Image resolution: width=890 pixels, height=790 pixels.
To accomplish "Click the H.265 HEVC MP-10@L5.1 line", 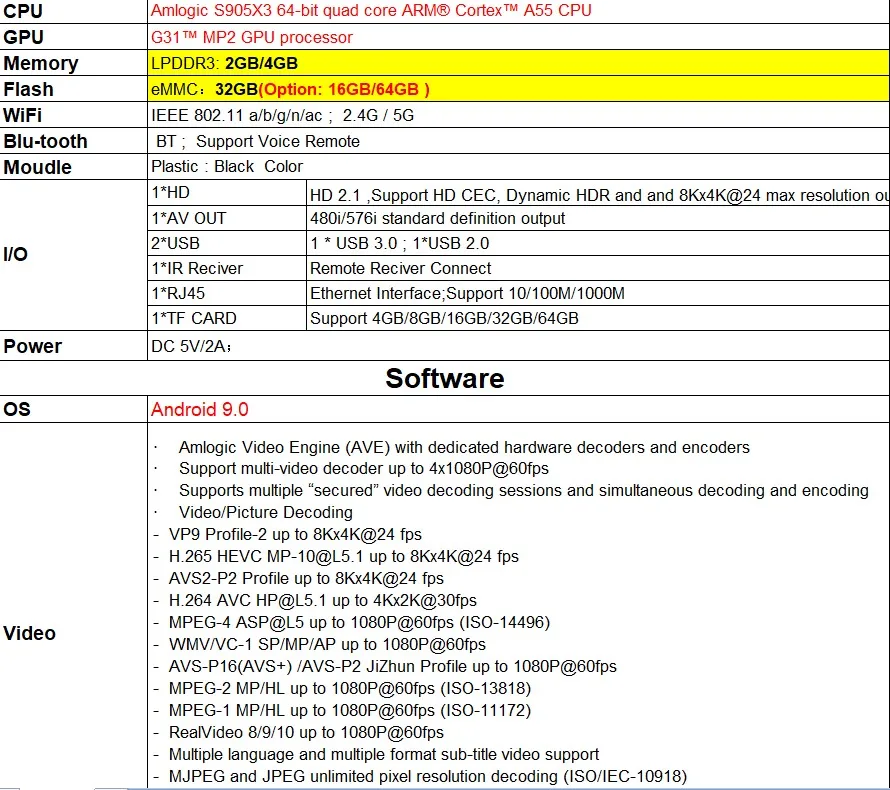I will coord(343,556).
